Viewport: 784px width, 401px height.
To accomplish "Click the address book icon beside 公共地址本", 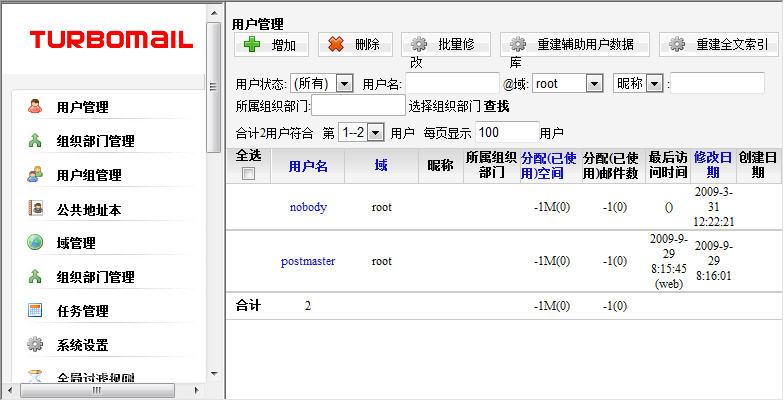I will pos(35,208).
